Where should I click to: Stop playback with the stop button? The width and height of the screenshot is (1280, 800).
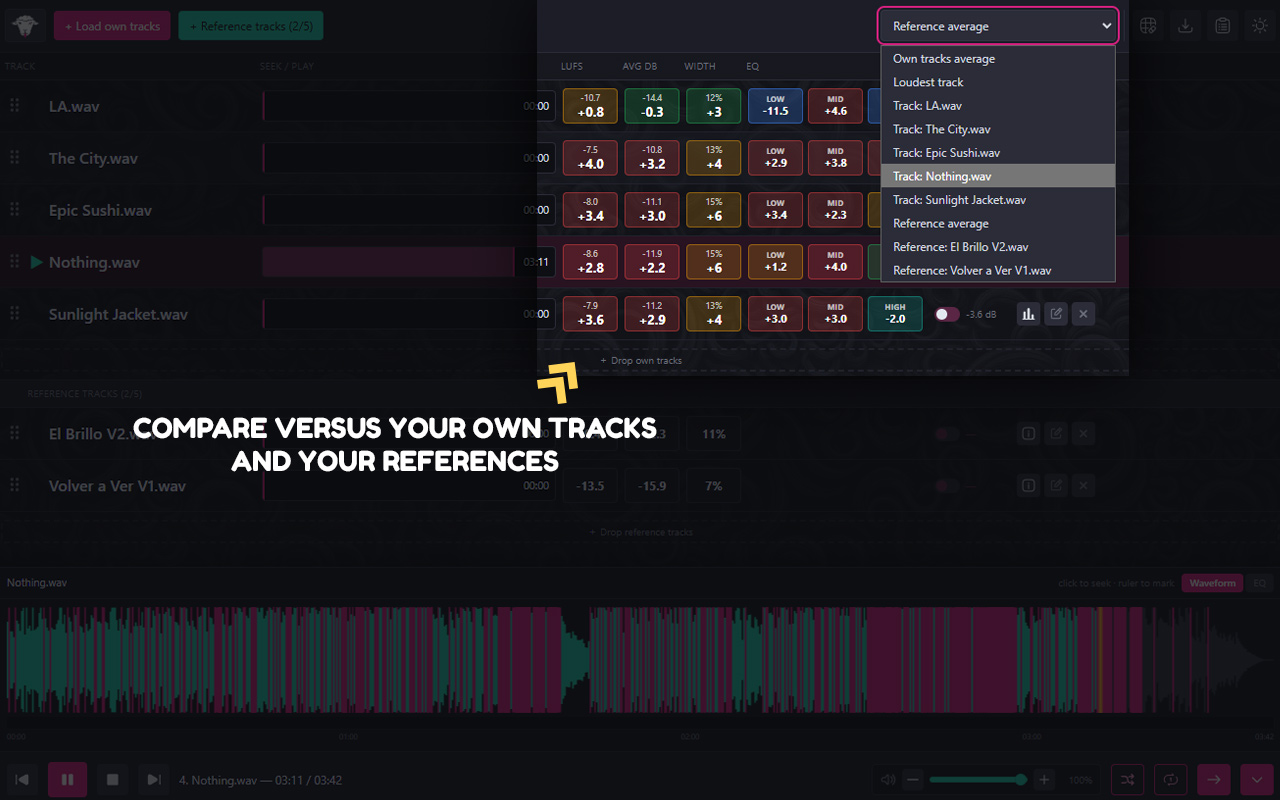tap(113, 779)
